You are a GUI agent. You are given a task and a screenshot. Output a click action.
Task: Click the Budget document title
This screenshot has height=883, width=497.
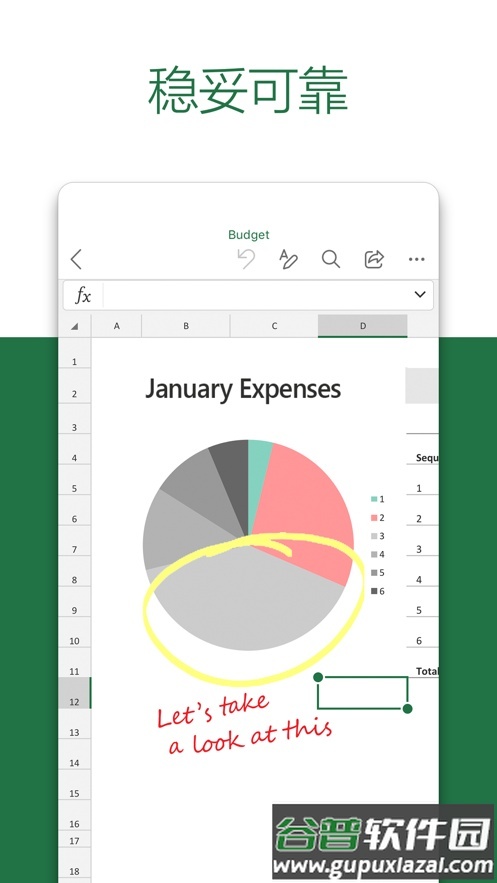(248, 235)
